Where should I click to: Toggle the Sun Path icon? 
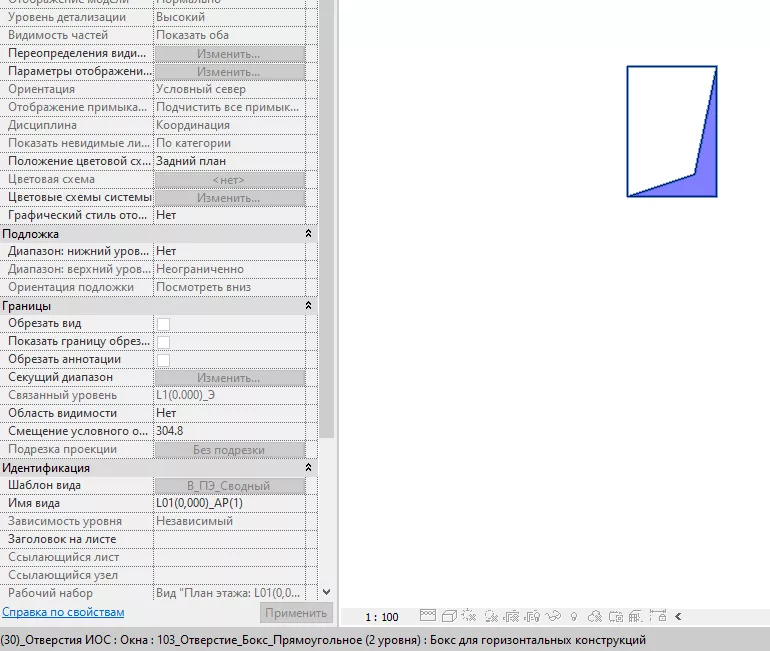click(470, 617)
